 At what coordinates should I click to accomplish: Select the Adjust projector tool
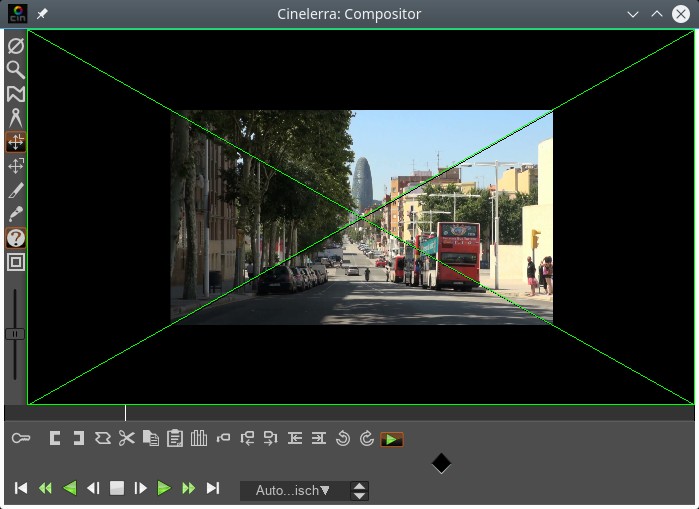(15, 165)
